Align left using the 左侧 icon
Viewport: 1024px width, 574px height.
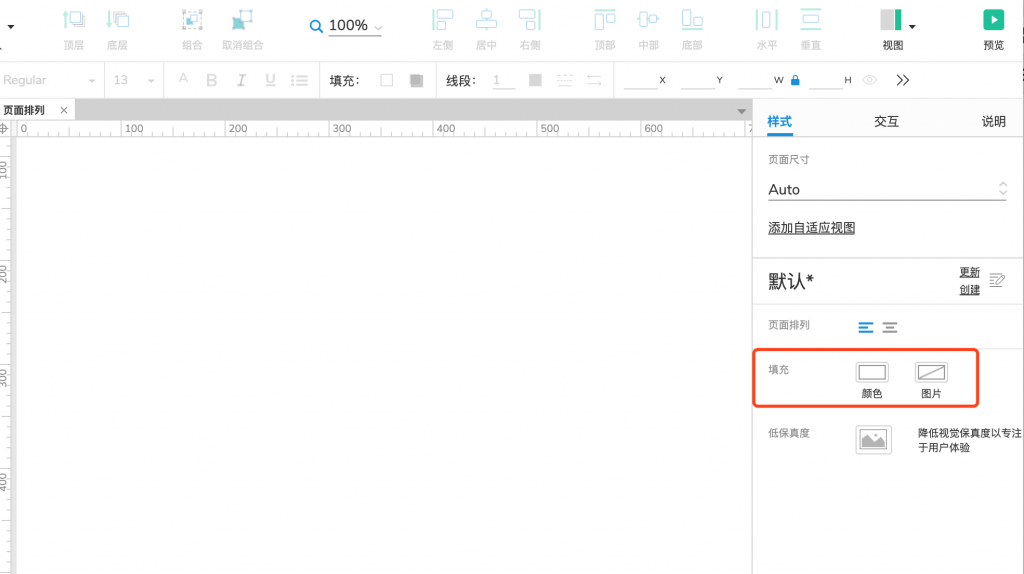[442, 20]
